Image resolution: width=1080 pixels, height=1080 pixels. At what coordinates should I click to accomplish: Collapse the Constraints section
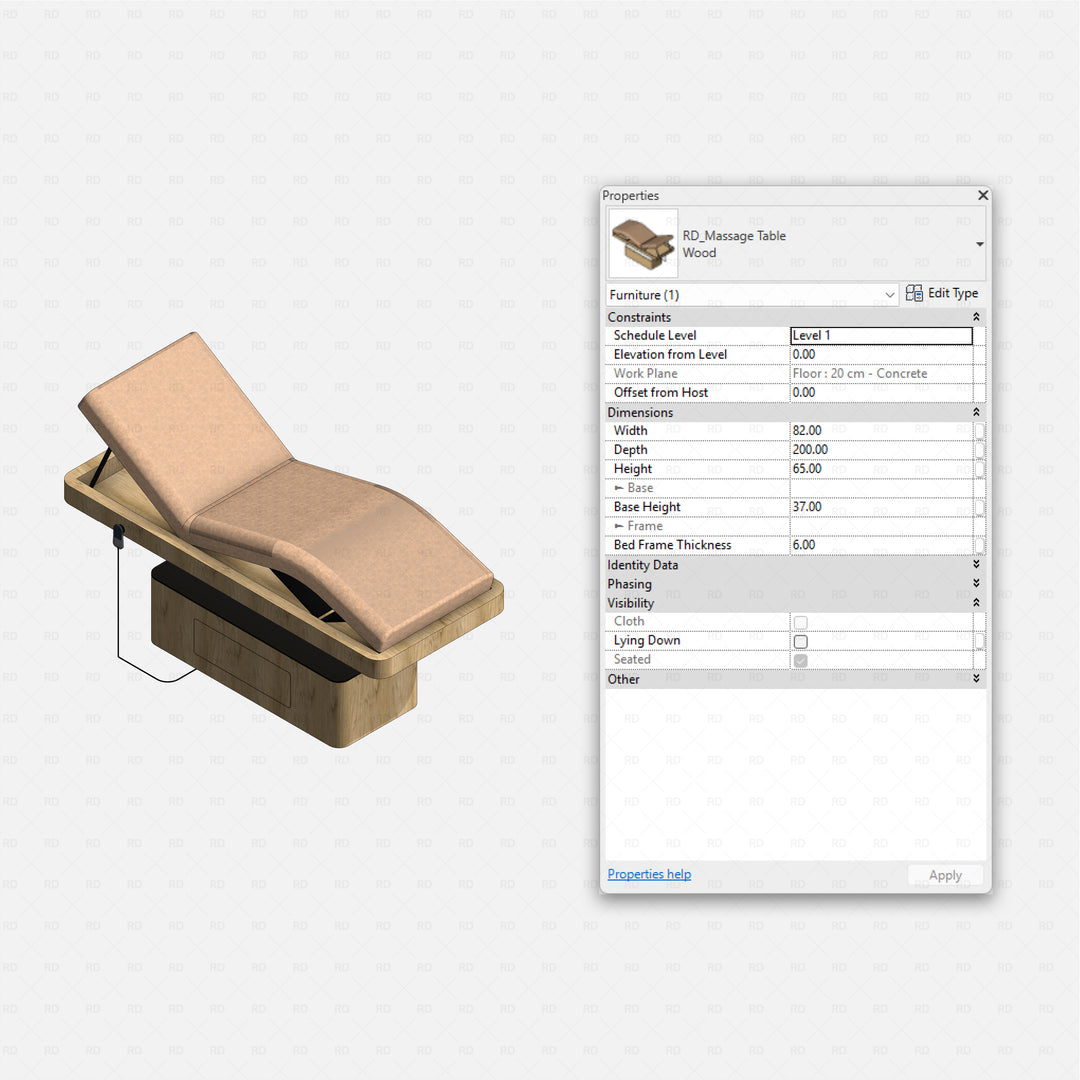click(976, 317)
